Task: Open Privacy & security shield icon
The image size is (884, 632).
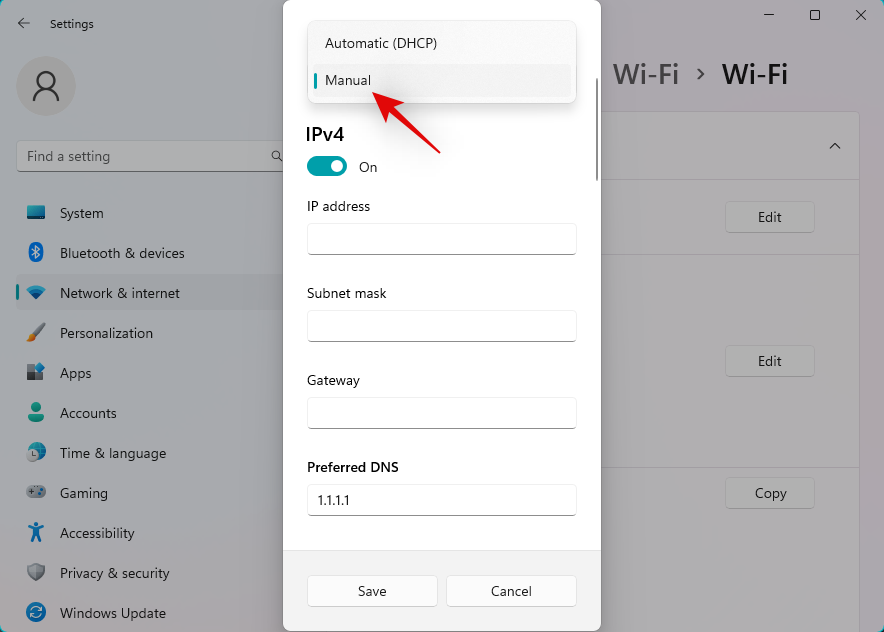Action: (34, 573)
